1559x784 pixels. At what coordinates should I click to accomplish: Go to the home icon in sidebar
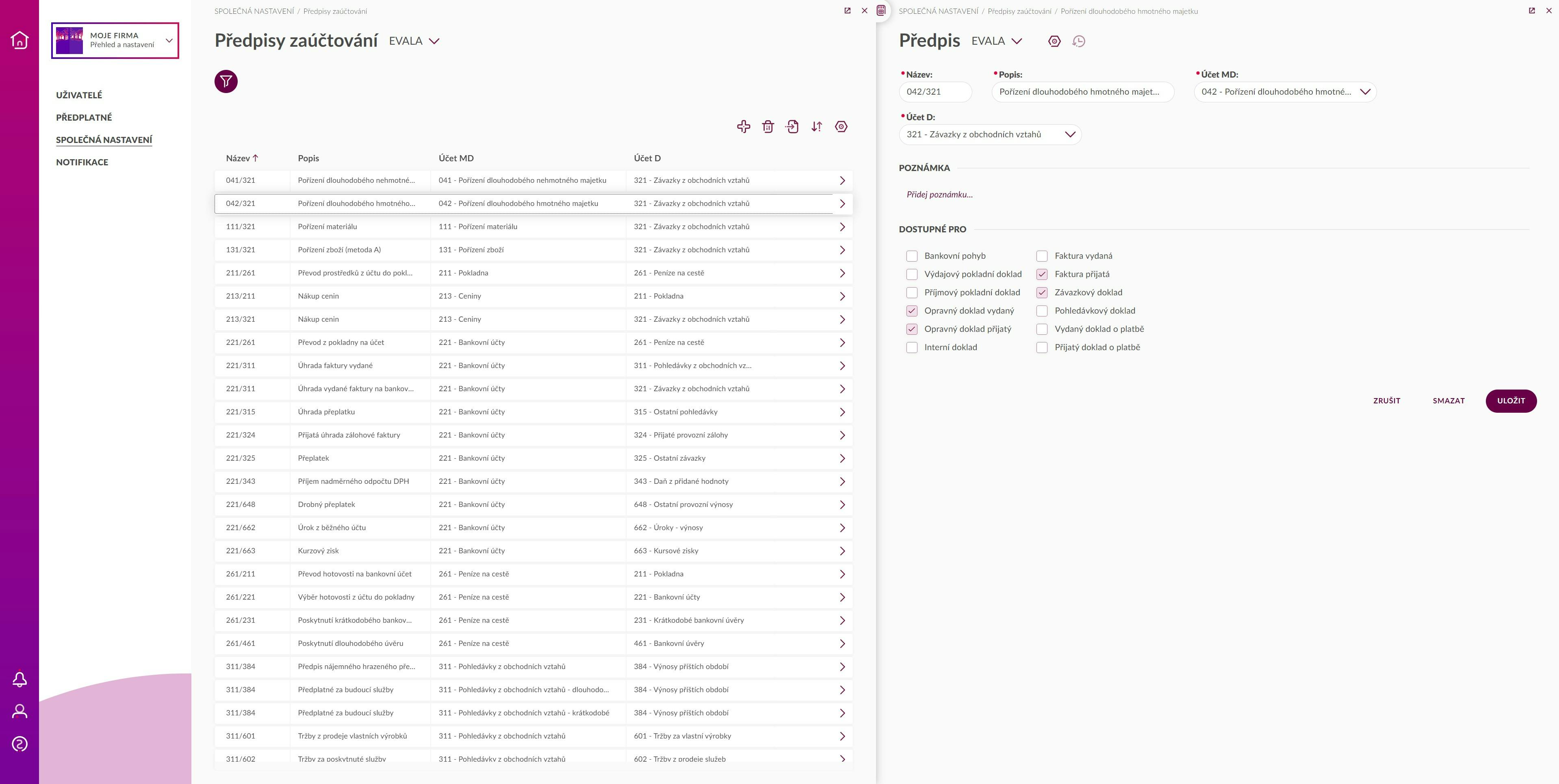click(20, 40)
